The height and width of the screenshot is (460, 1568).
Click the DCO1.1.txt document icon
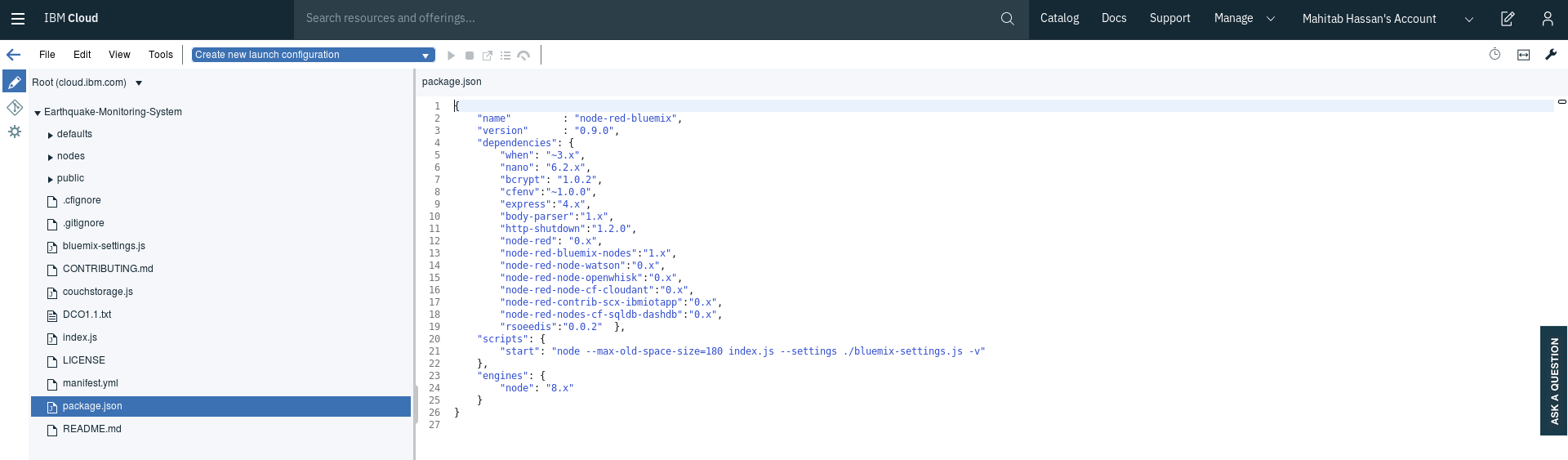(x=52, y=315)
